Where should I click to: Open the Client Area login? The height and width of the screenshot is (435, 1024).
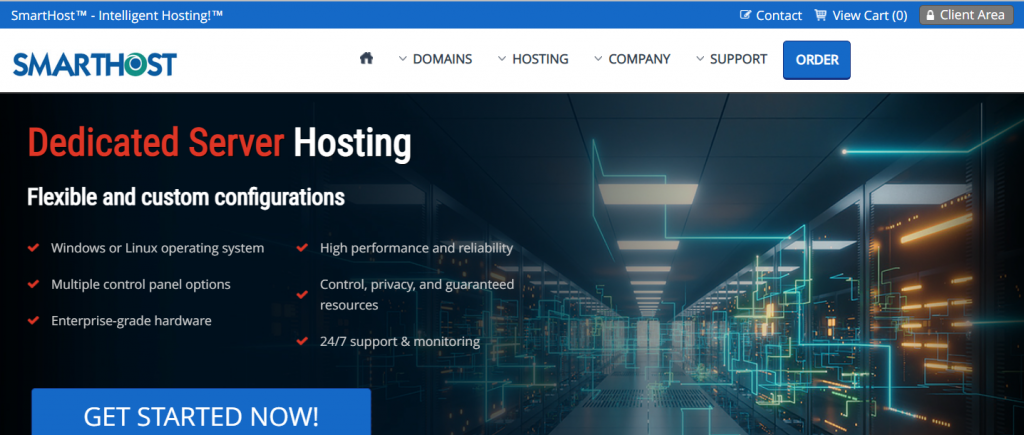pos(971,15)
